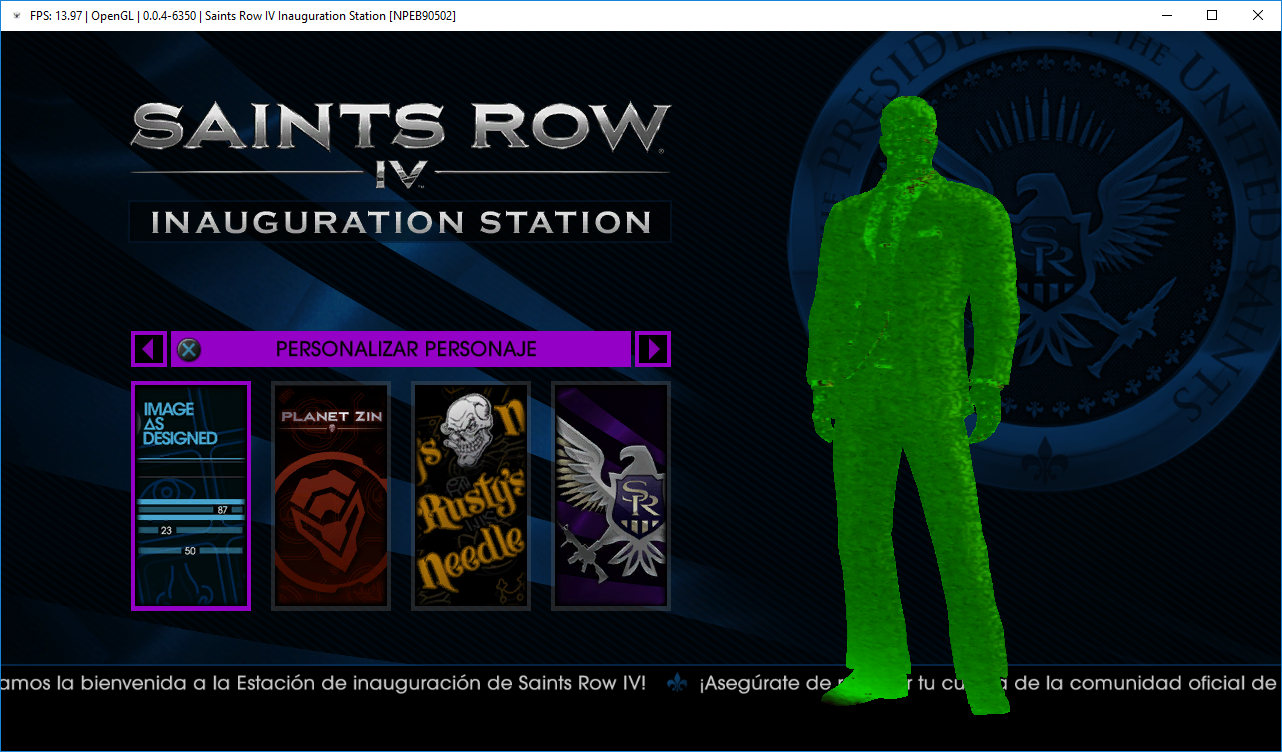The width and height of the screenshot is (1282, 752).
Task: Select the Personalizar Personaje purple button
Action: coord(401,349)
